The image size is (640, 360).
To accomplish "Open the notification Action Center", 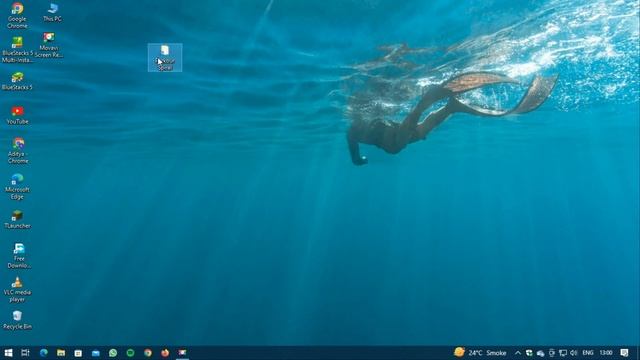I will (624, 353).
